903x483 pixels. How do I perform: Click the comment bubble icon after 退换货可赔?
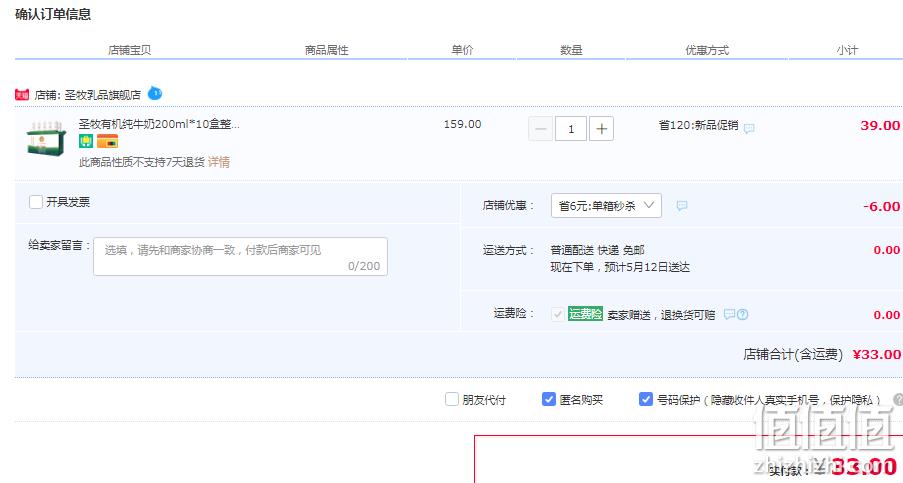[x=729, y=314]
